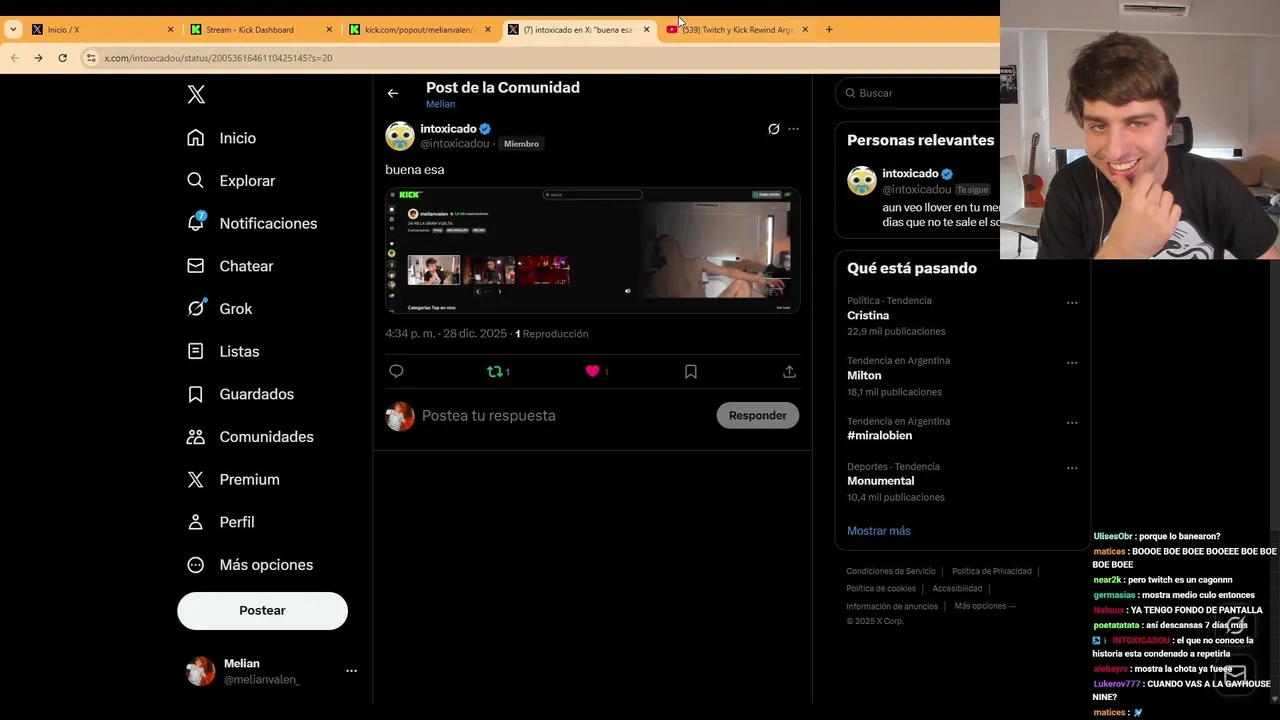Viewport: 1280px width, 720px height.
Task: Close the Stream - Kick Dashboard tab
Action: pyautogui.click(x=329, y=29)
